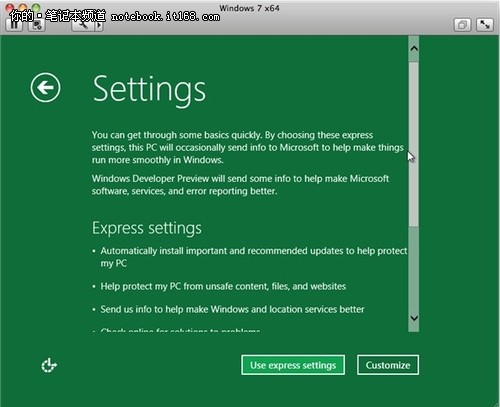This screenshot has height=407, width=500.
Task: Click the settings scrollbar thumb
Action: pyautogui.click(x=414, y=144)
